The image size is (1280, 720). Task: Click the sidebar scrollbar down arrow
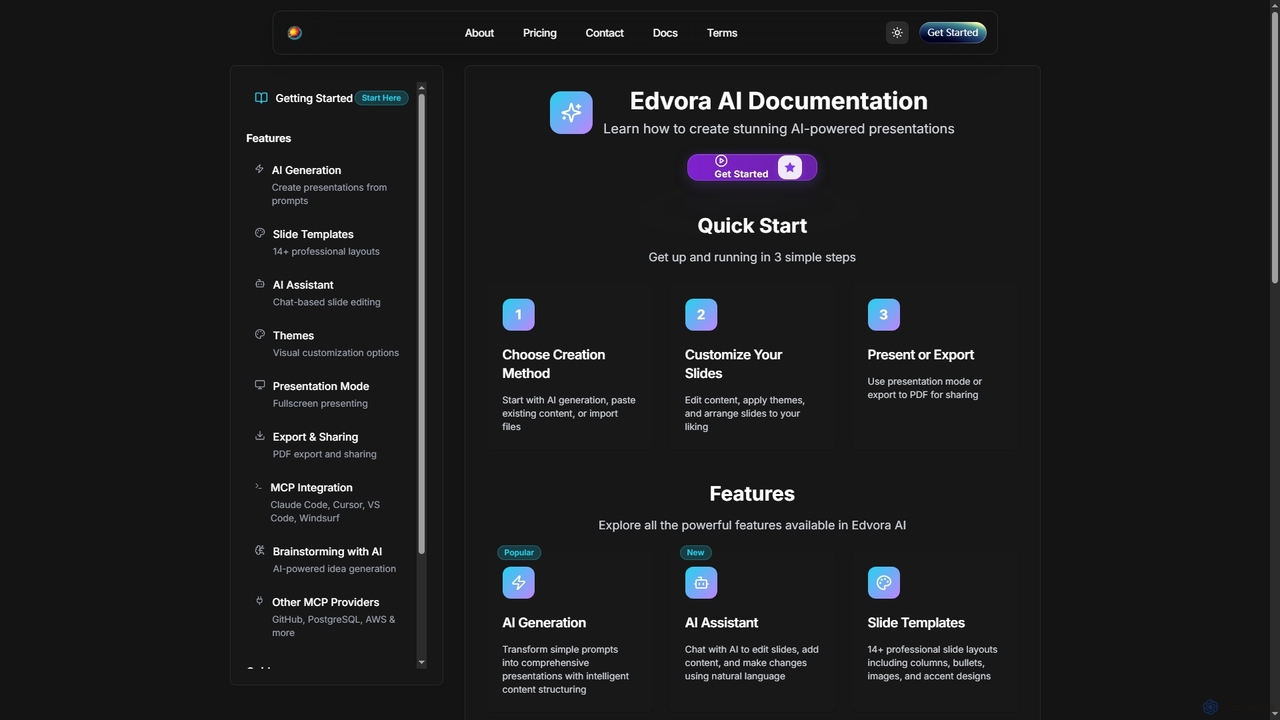[421, 662]
